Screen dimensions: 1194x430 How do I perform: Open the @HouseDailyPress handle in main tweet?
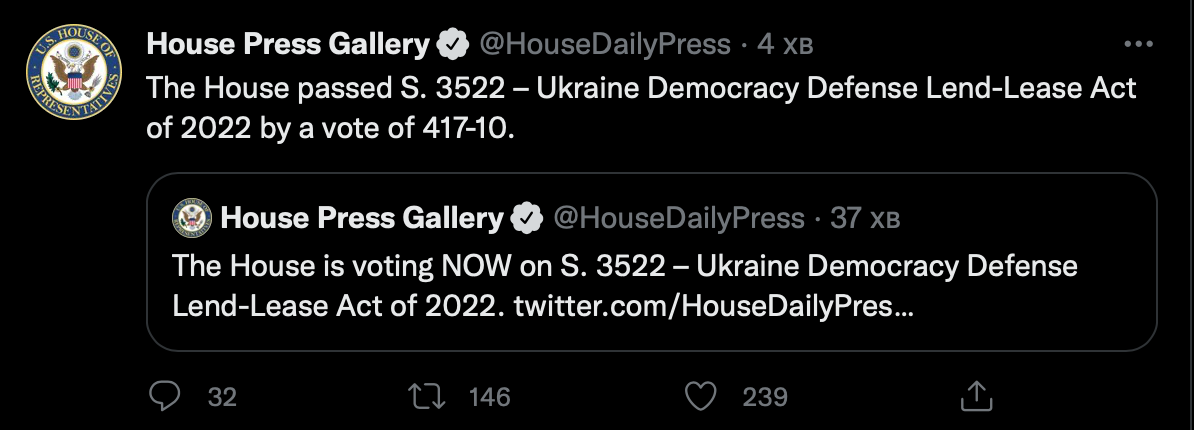click(x=605, y=45)
